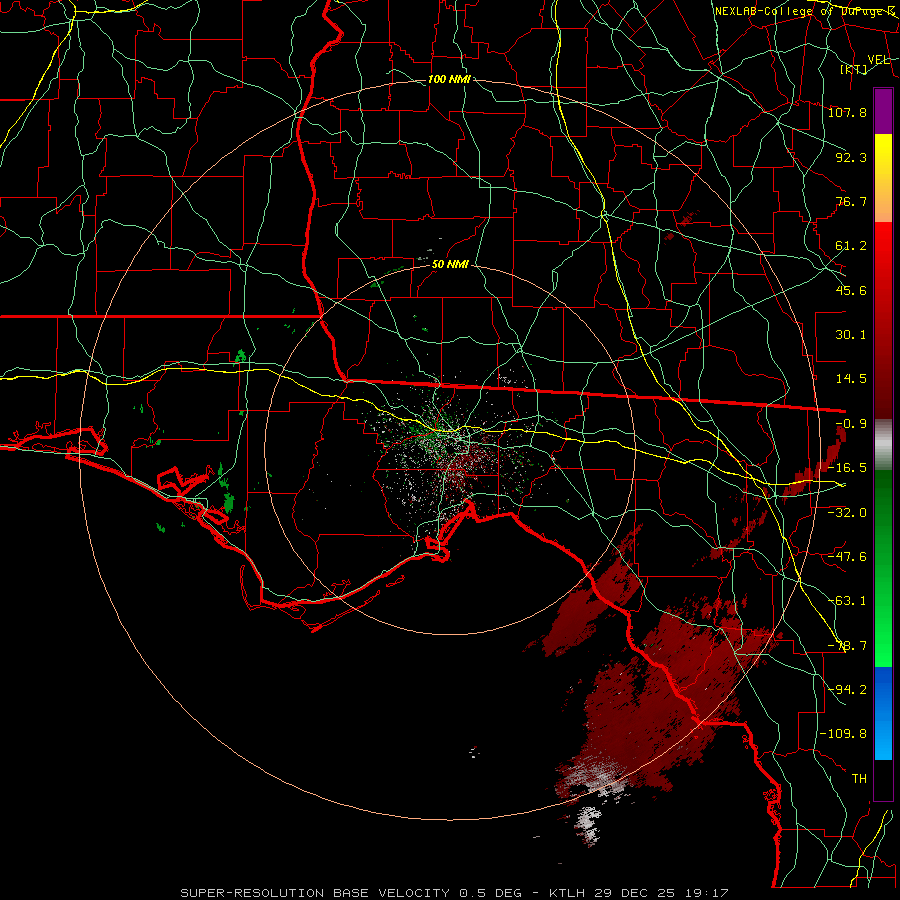Pick the yellow-orange segment of velocity color bar

click(883, 179)
